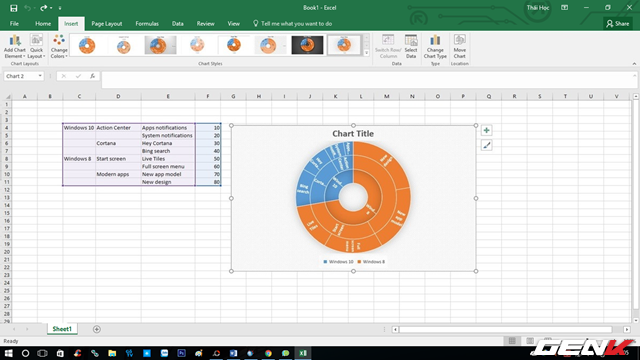Open the Name Box dropdown arrow
Viewport: 640px width, 360px height.
pyautogui.click(x=40, y=76)
